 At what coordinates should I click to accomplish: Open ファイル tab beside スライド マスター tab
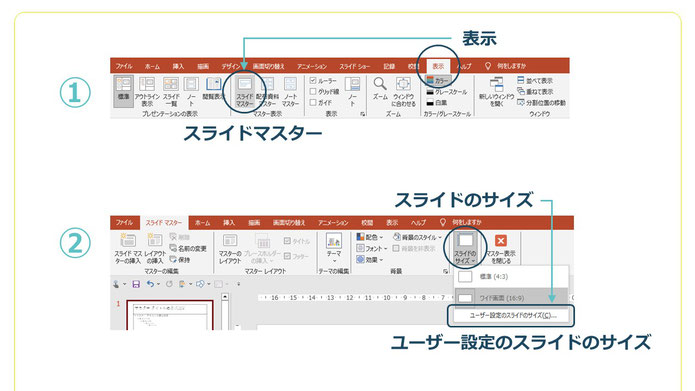point(125,223)
